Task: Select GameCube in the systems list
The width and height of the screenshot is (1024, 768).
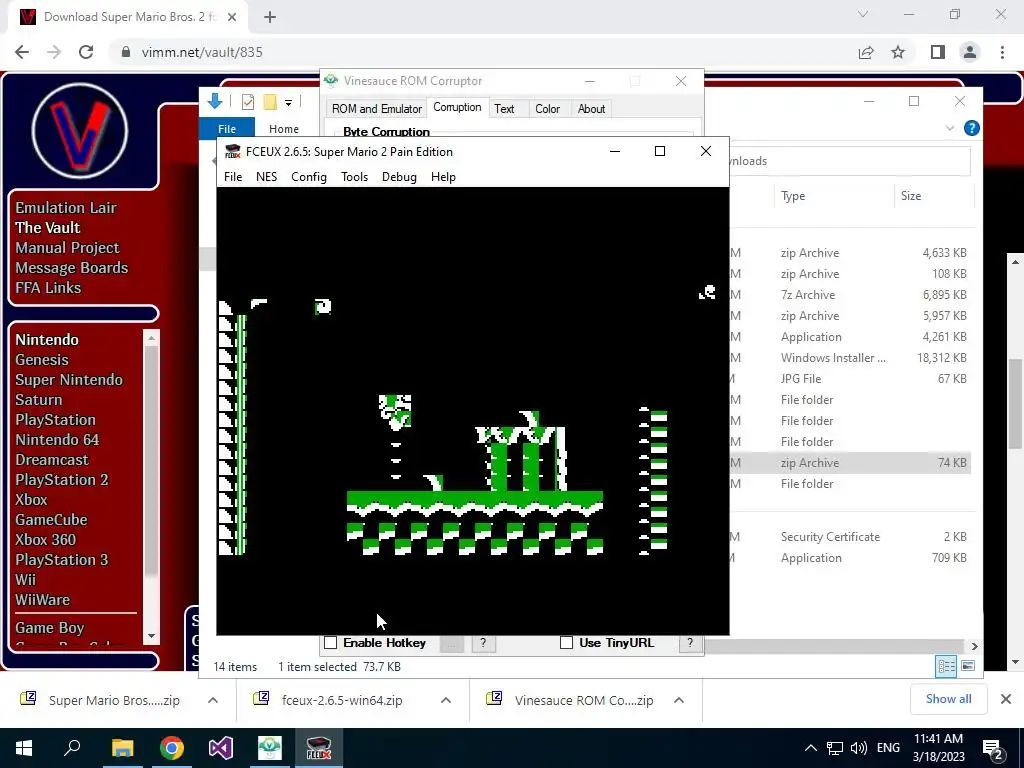Action: pos(51,520)
